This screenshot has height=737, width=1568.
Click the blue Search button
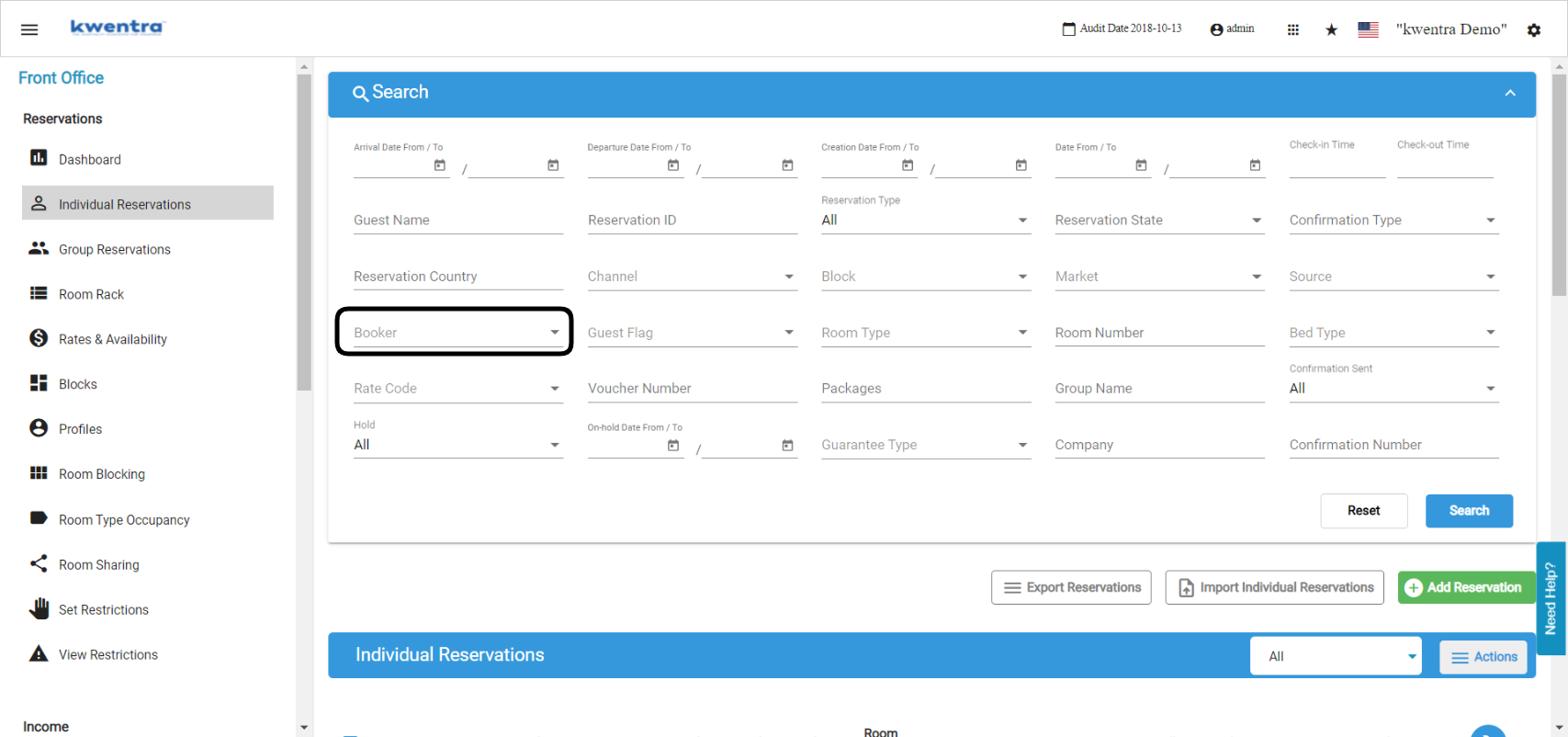coord(1469,511)
